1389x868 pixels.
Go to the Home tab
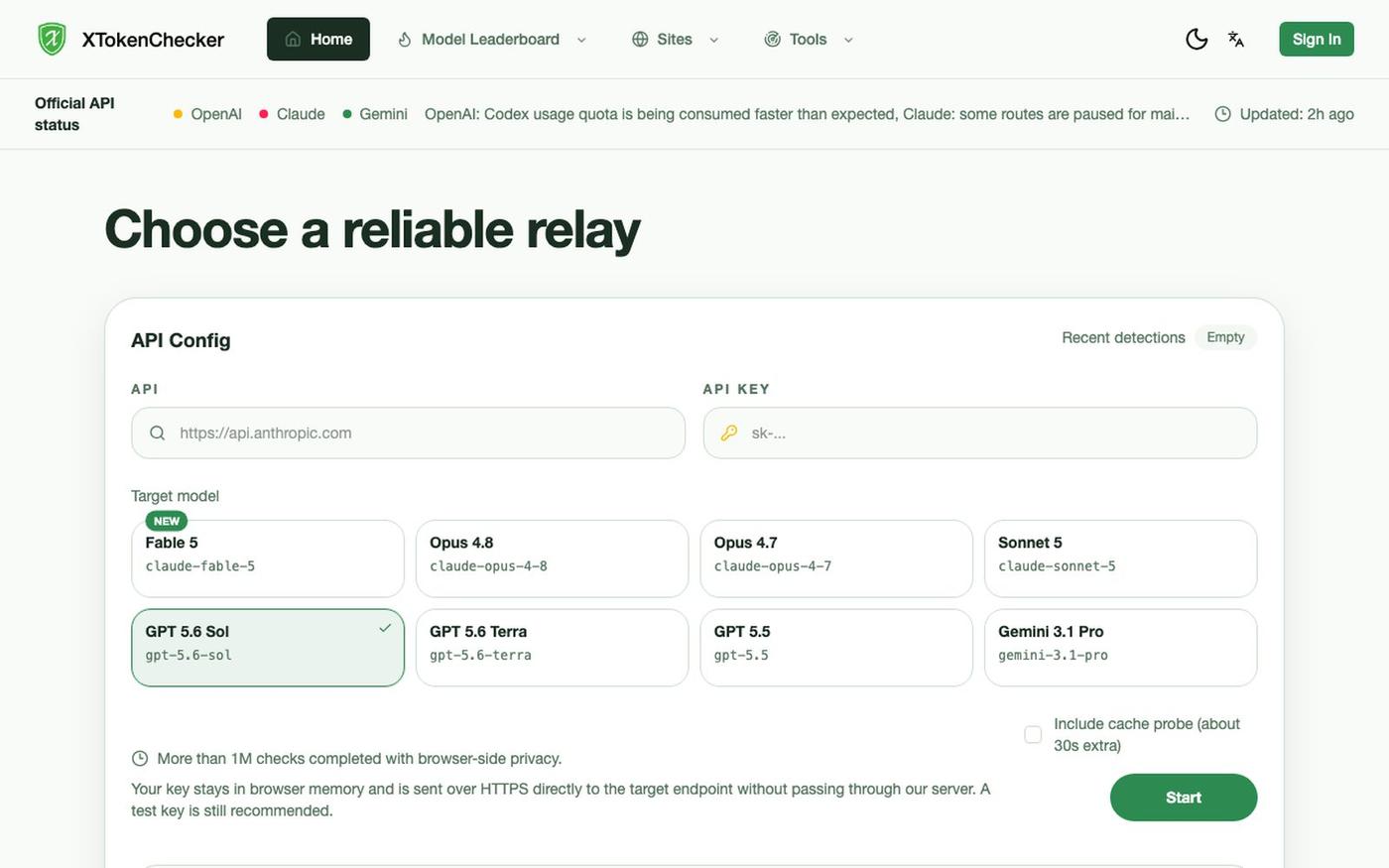coord(318,39)
